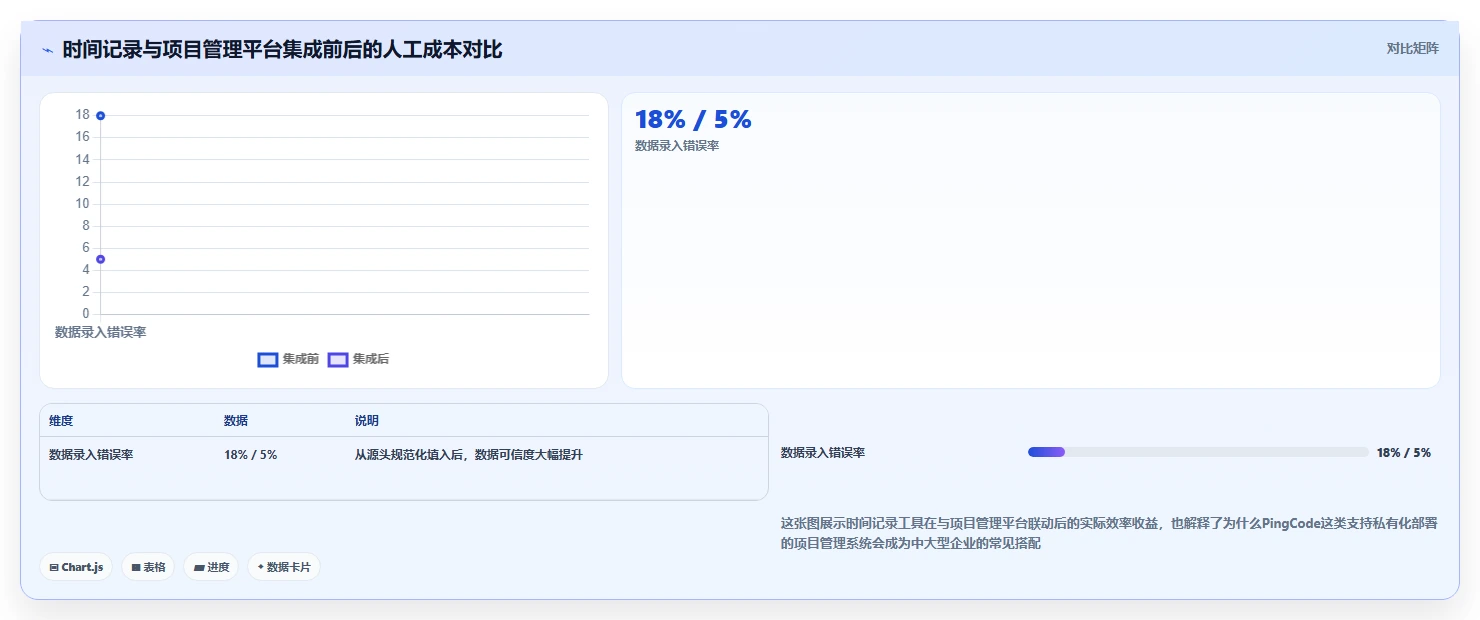Click the 18% / 5% card value
1480x620 pixels.
click(693, 120)
